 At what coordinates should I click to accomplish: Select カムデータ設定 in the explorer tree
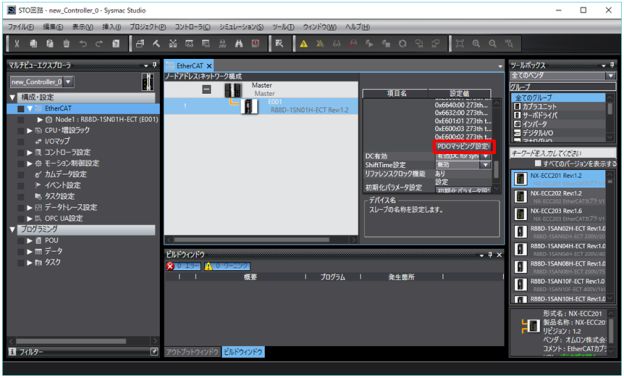coord(65,174)
